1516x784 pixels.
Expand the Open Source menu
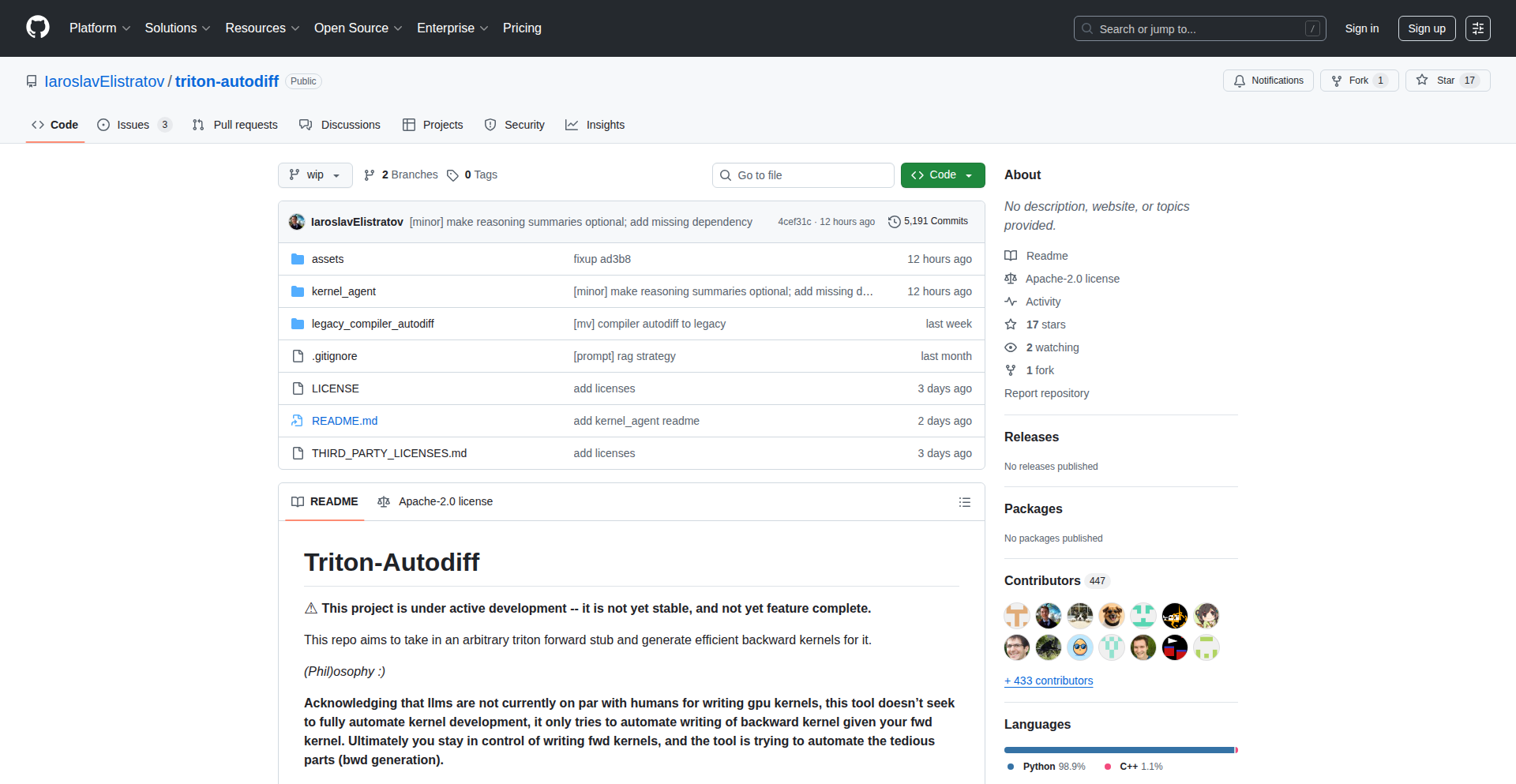(358, 28)
